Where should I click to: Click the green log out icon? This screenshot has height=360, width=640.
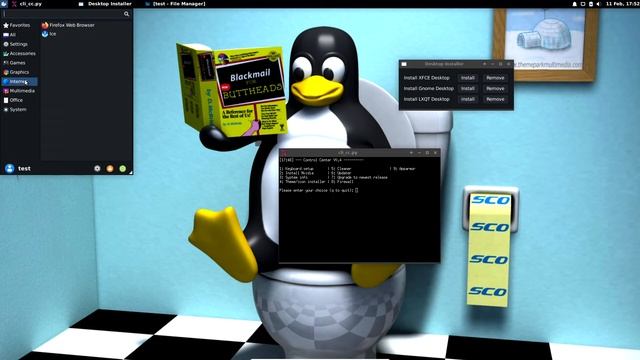click(x=122, y=168)
